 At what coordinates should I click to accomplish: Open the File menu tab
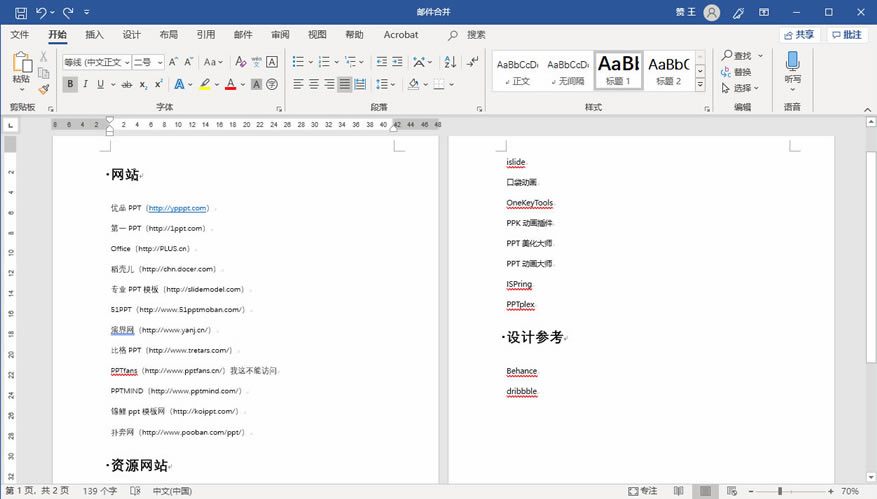20,35
